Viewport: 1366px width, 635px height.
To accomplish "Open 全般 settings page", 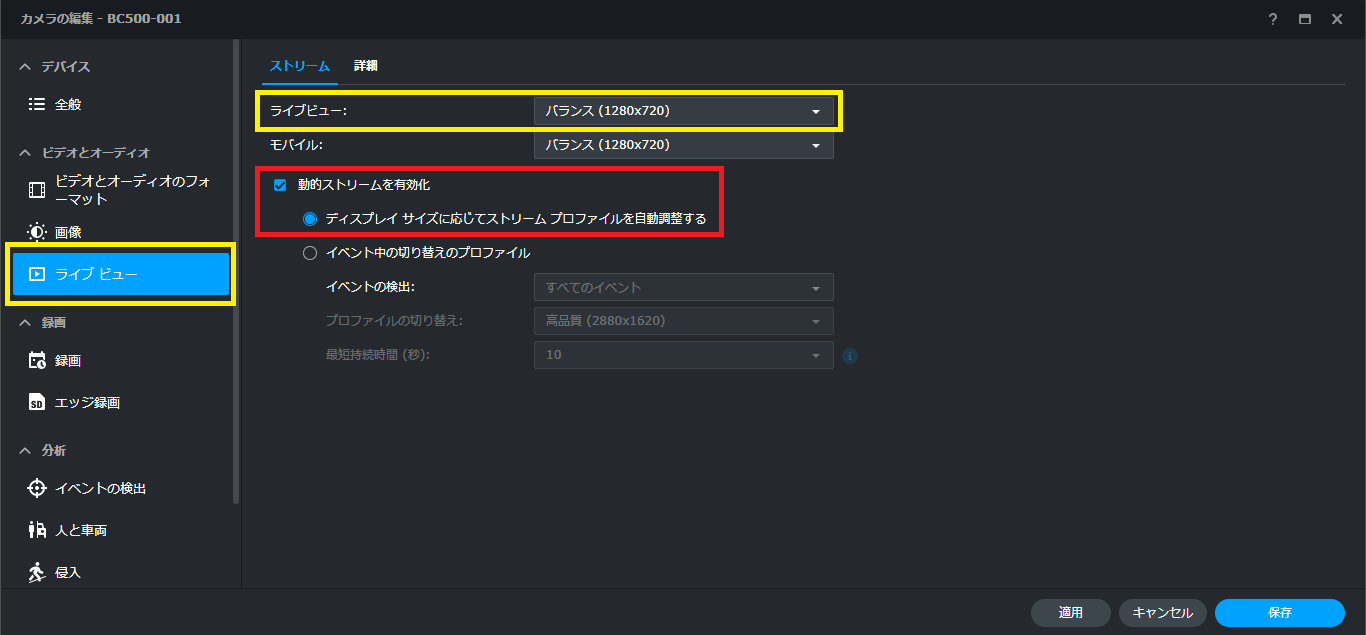I will (x=120, y=104).
